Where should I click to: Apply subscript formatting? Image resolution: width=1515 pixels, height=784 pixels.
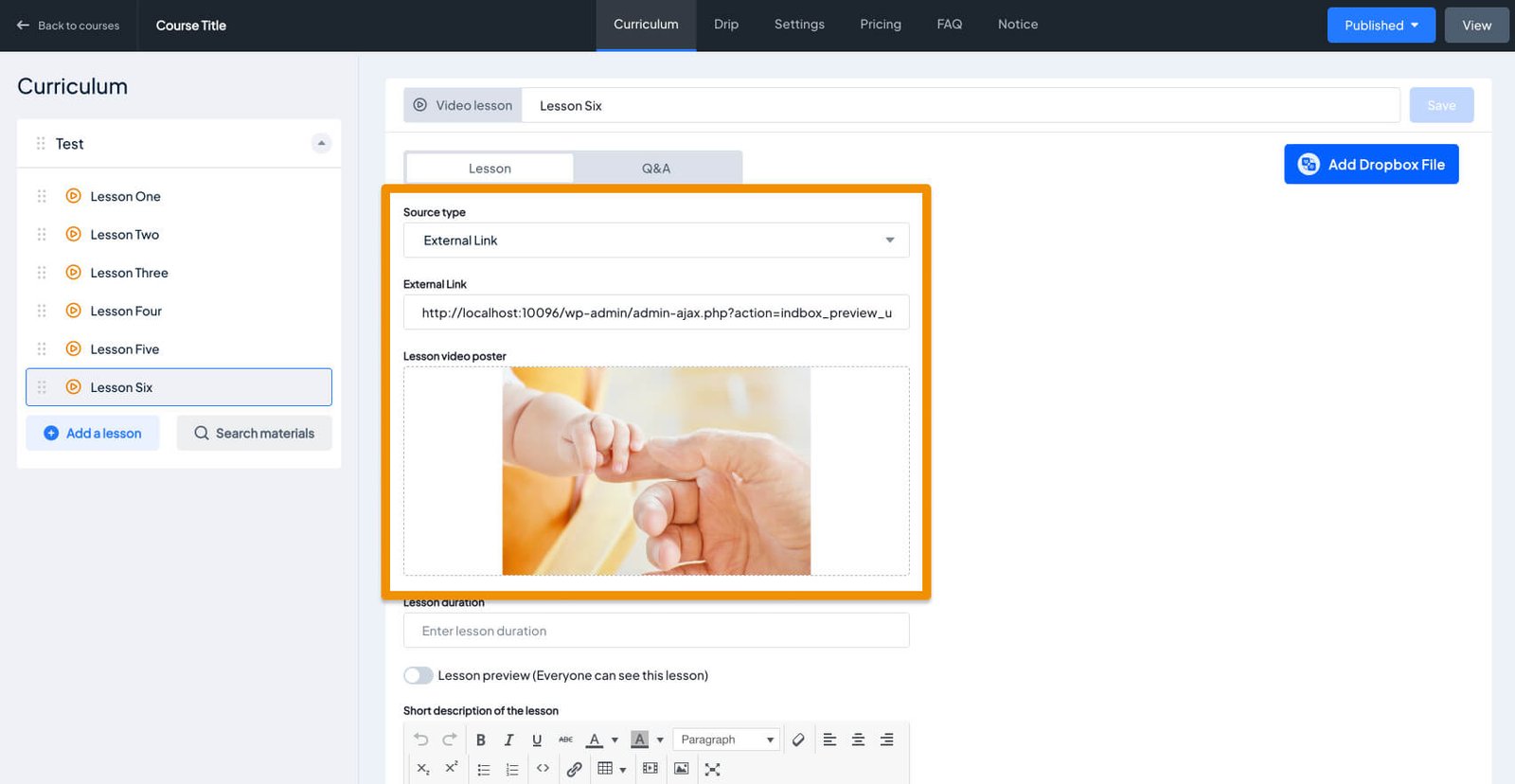coord(423,769)
